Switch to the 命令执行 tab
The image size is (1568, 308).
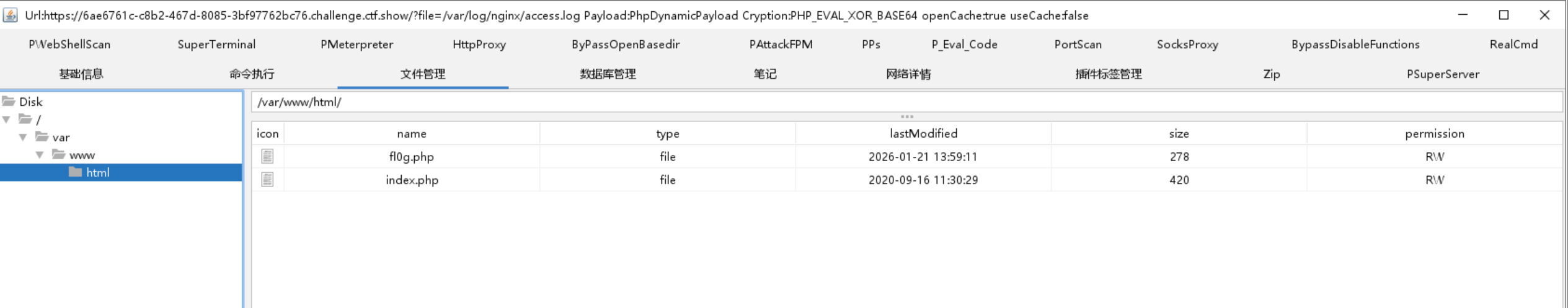pos(252,74)
